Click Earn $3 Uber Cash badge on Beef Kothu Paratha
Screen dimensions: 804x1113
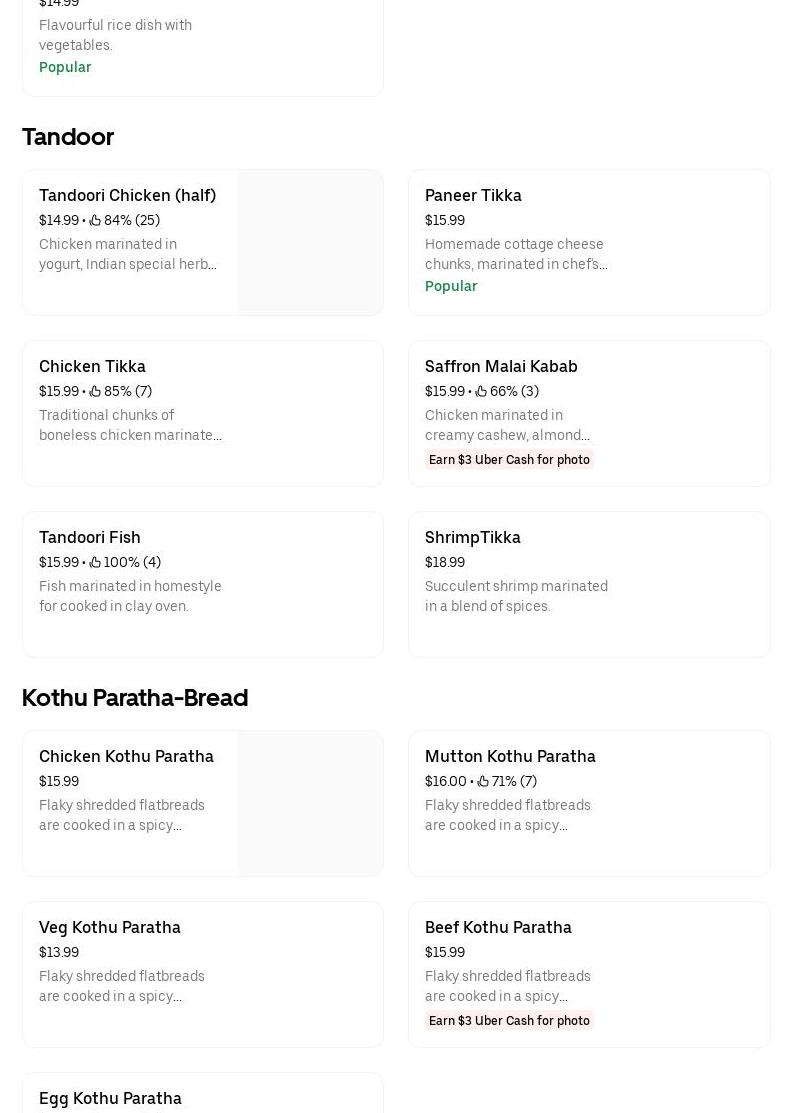coord(509,1021)
